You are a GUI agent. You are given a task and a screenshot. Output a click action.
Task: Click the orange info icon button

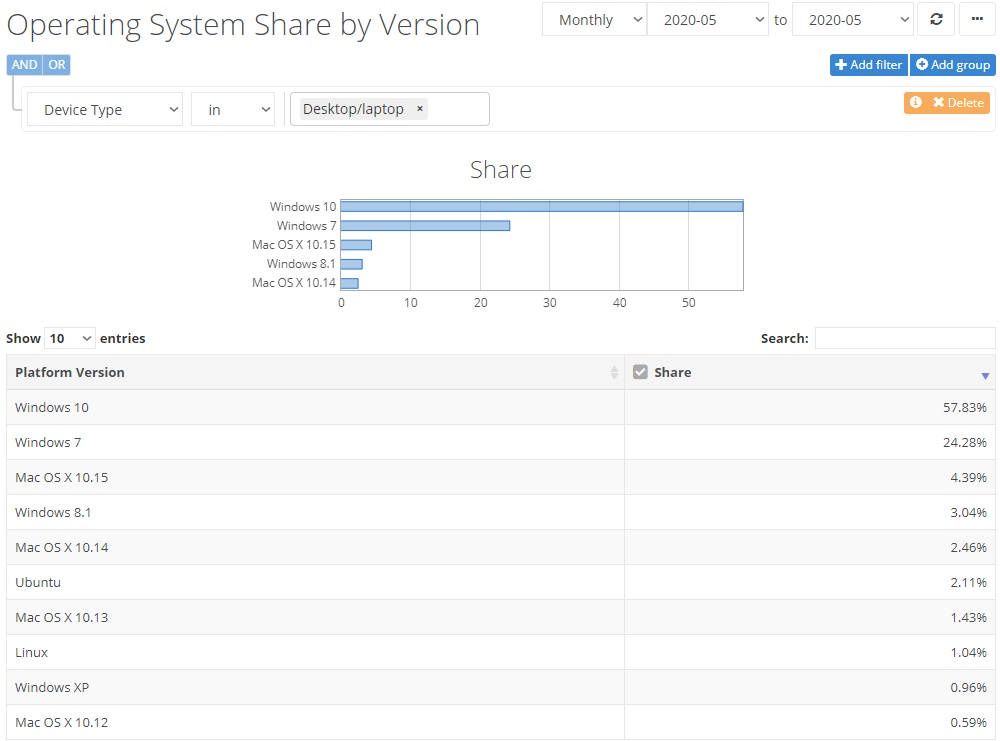pos(915,102)
